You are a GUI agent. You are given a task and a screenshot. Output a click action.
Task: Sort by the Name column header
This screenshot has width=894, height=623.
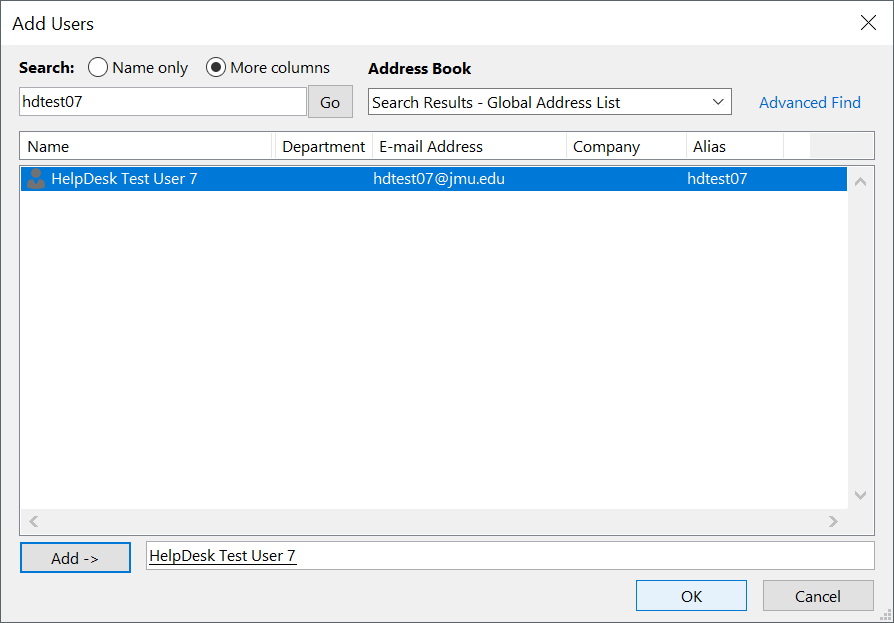[x=148, y=146]
